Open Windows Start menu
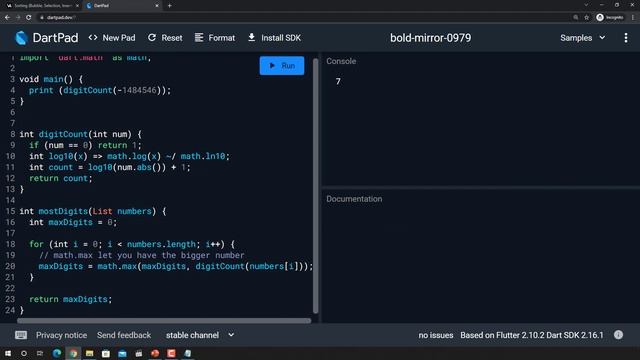Image resolution: width=640 pixels, height=360 pixels. tap(8, 353)
